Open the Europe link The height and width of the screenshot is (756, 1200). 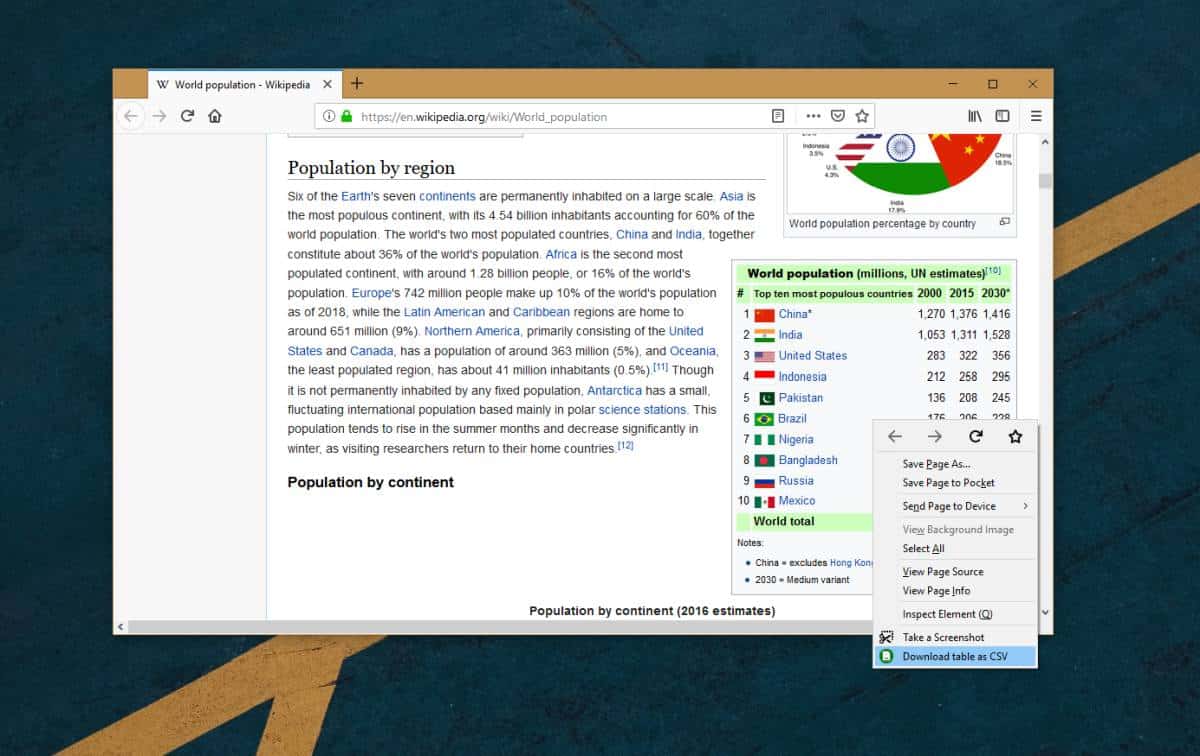[x=371, y=293]
